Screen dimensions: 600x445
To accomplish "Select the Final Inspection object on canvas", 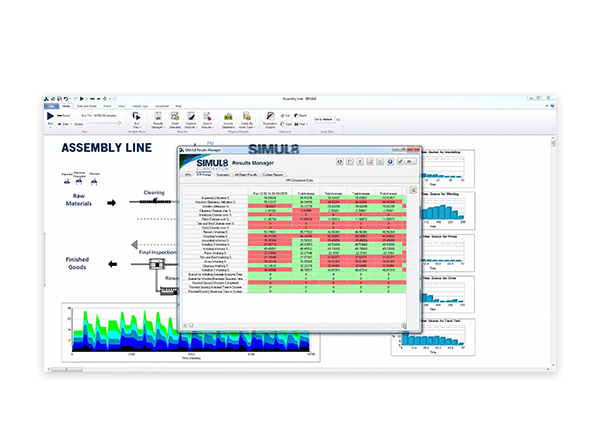I will click(155, 267).
